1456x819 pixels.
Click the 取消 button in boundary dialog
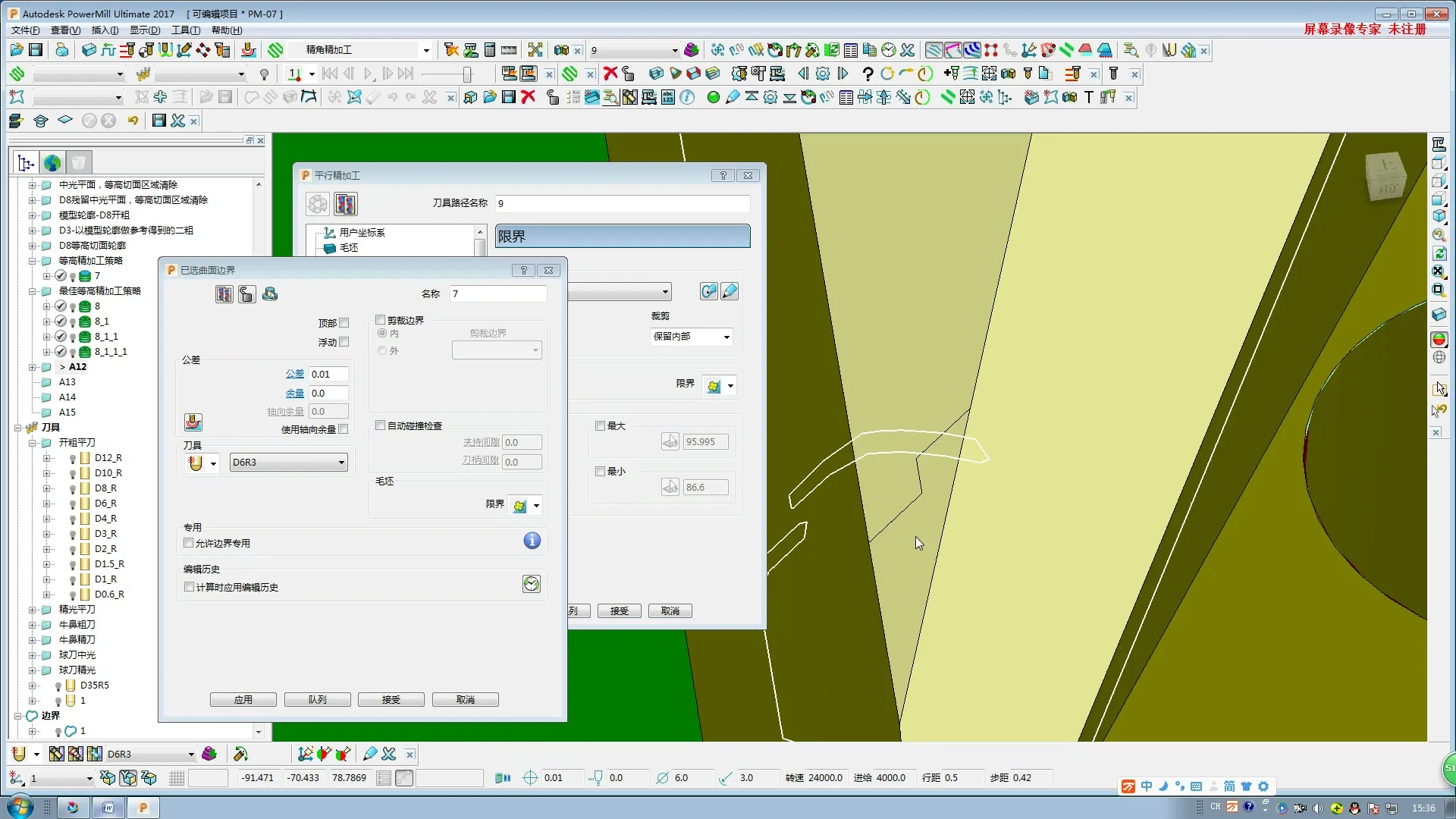click(465, 700)
